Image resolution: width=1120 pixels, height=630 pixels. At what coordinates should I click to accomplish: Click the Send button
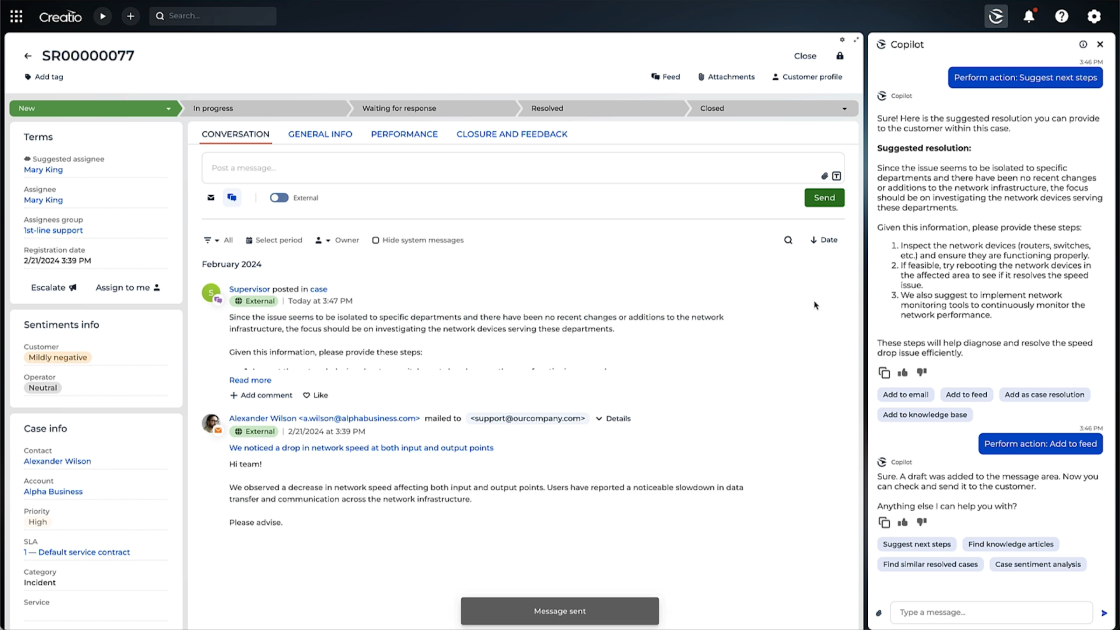pos(824,197)
